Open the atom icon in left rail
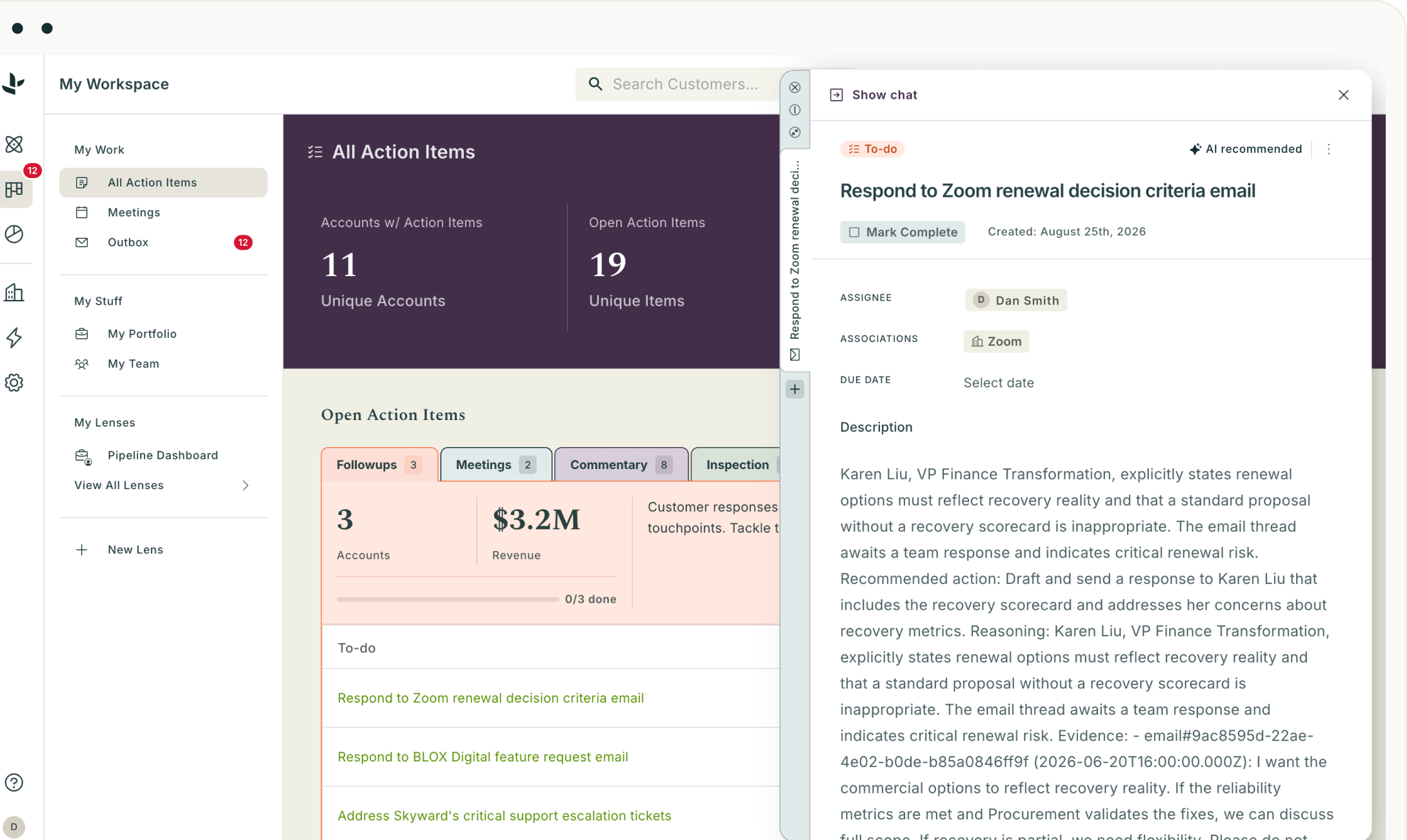The height and width of the screenshot is (840, 1407). (x=14, y=144)
